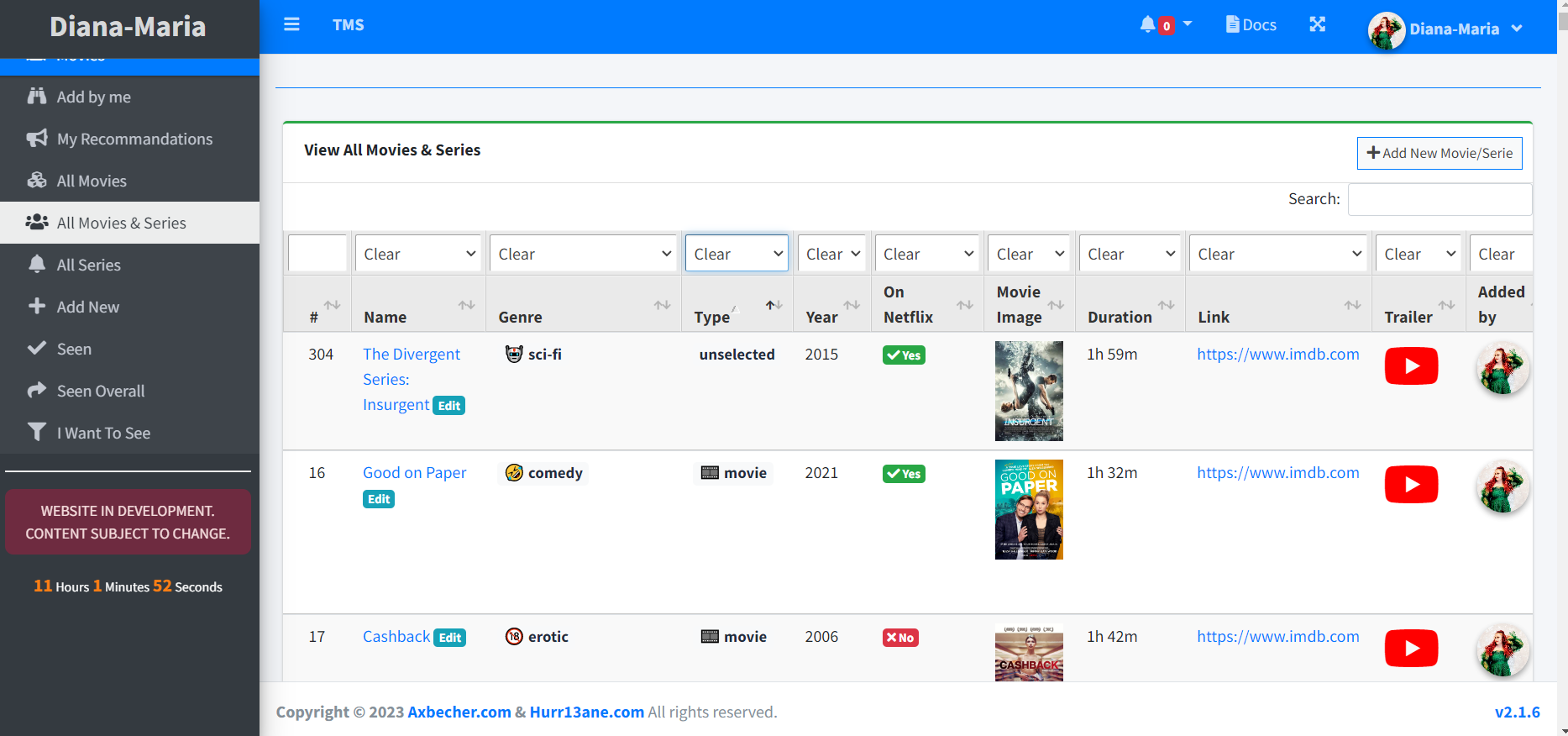Open the Genre filter dropdown
The width and height of the screenshot is (1568, 736).
[584, 254]
